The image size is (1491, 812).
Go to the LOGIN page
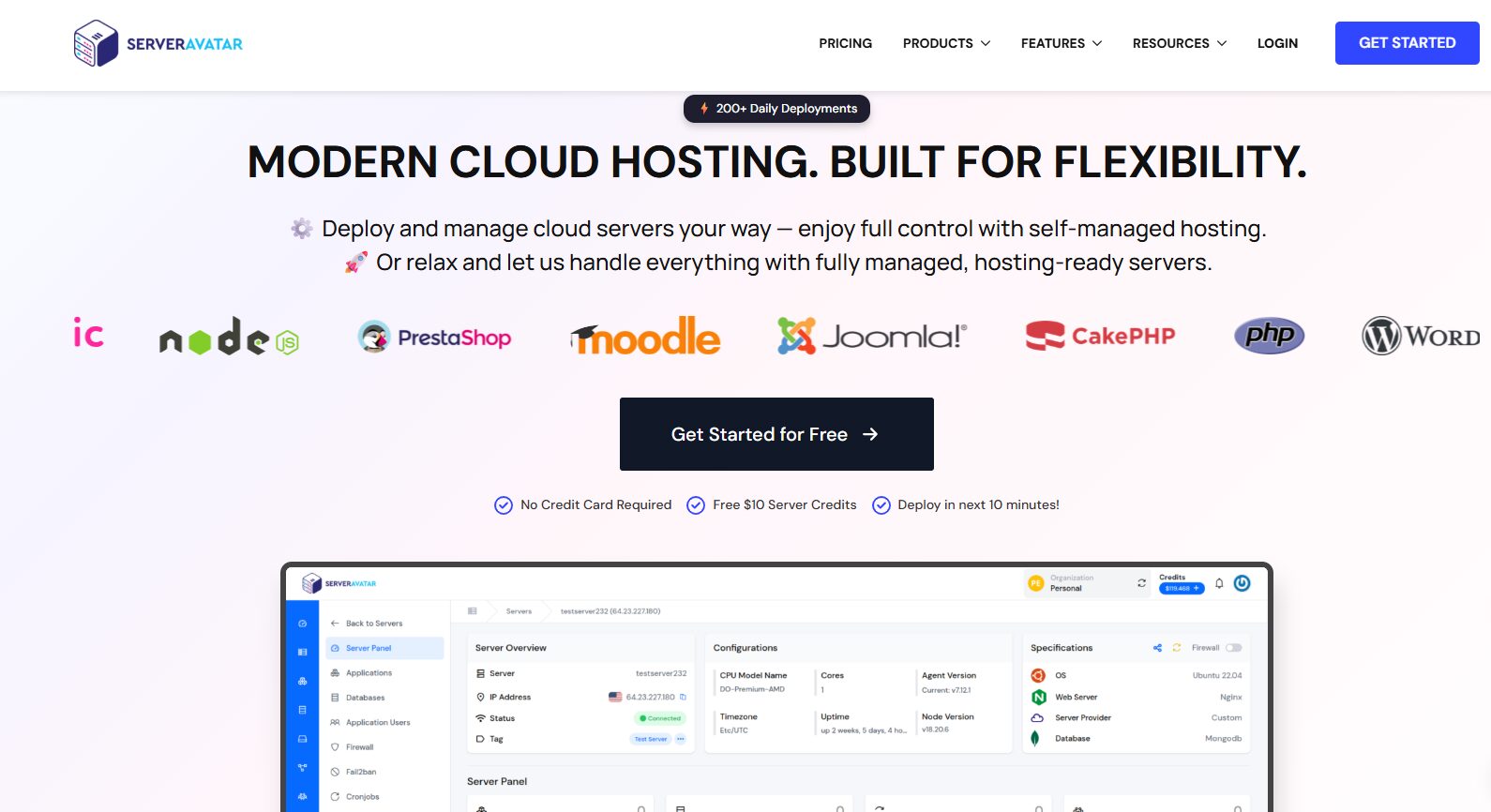[1277, 43]
